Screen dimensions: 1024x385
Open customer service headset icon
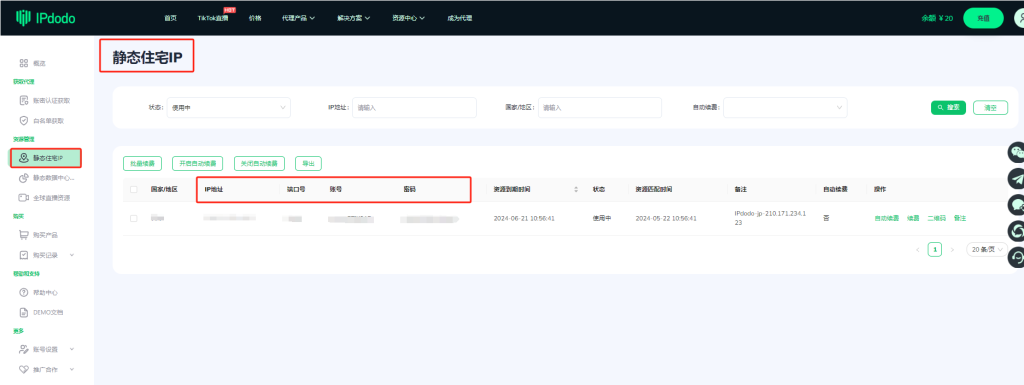1016,256
